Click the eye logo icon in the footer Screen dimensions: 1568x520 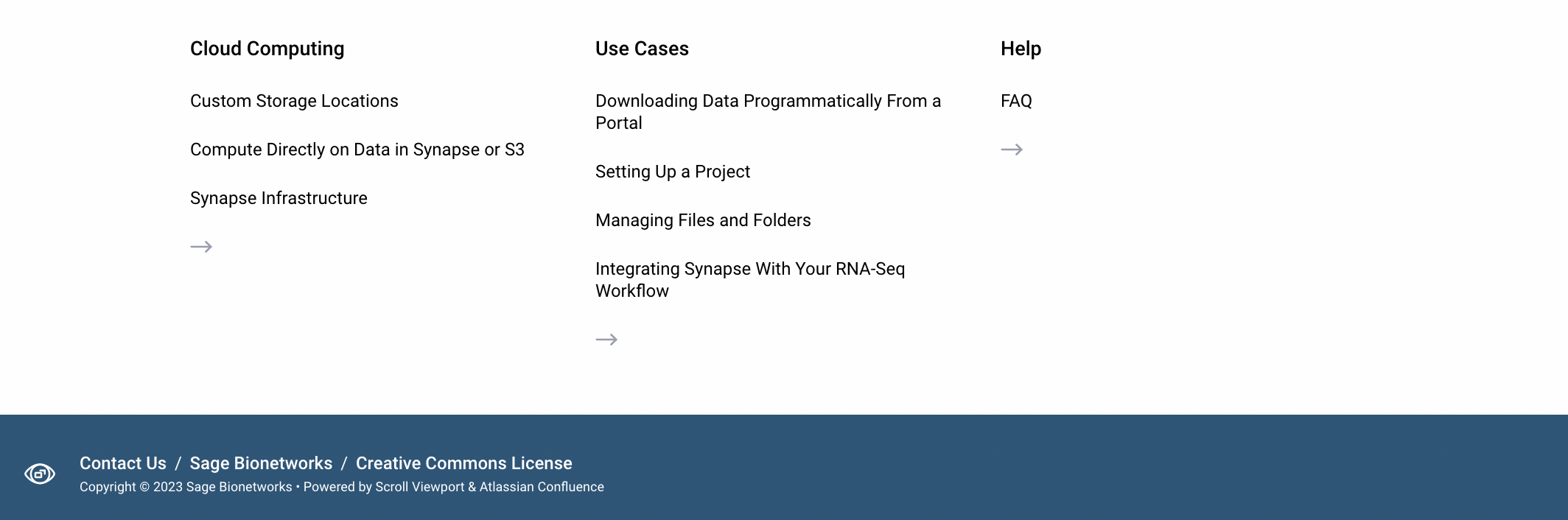[x=40, y=474]
